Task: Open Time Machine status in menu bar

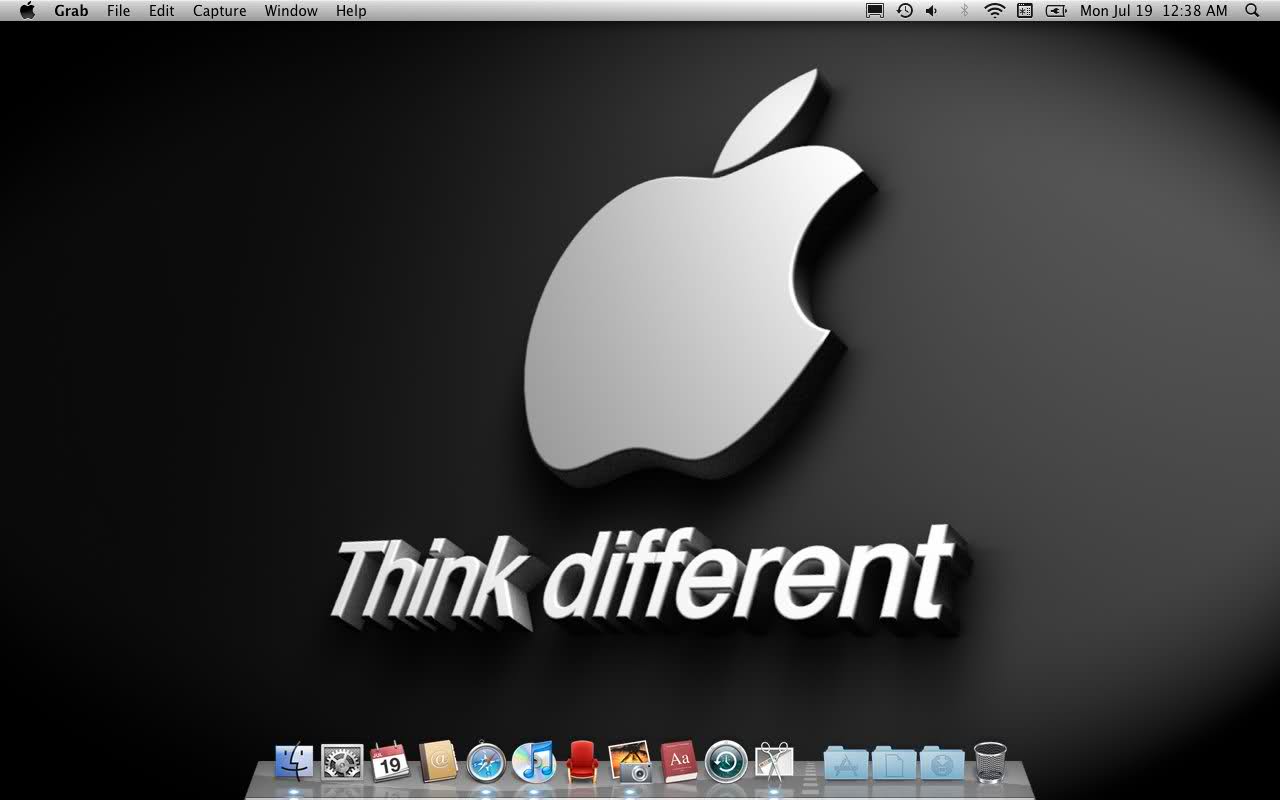Action: point(905,11)
